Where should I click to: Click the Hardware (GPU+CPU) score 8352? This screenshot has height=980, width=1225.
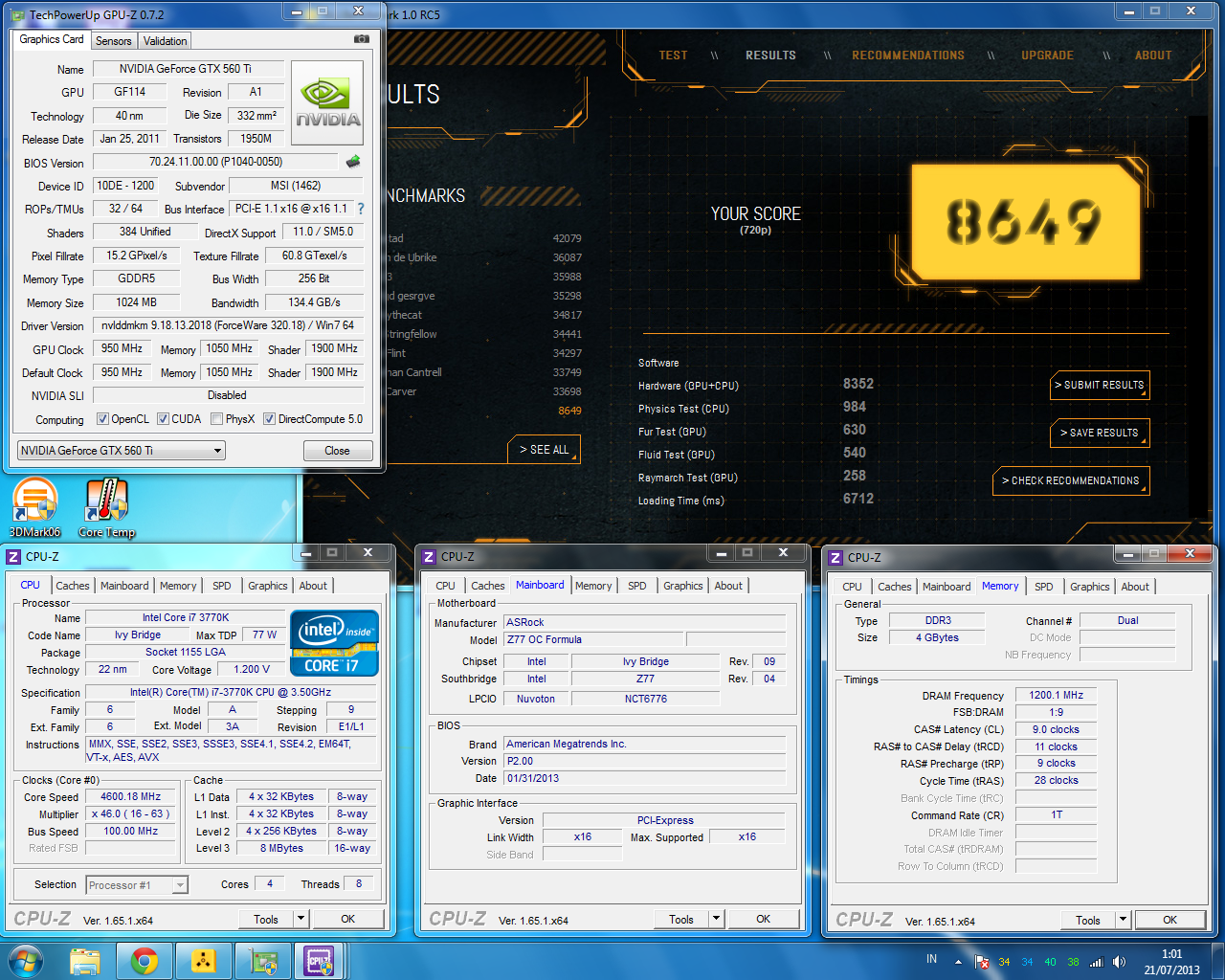(x=858, y=384)
